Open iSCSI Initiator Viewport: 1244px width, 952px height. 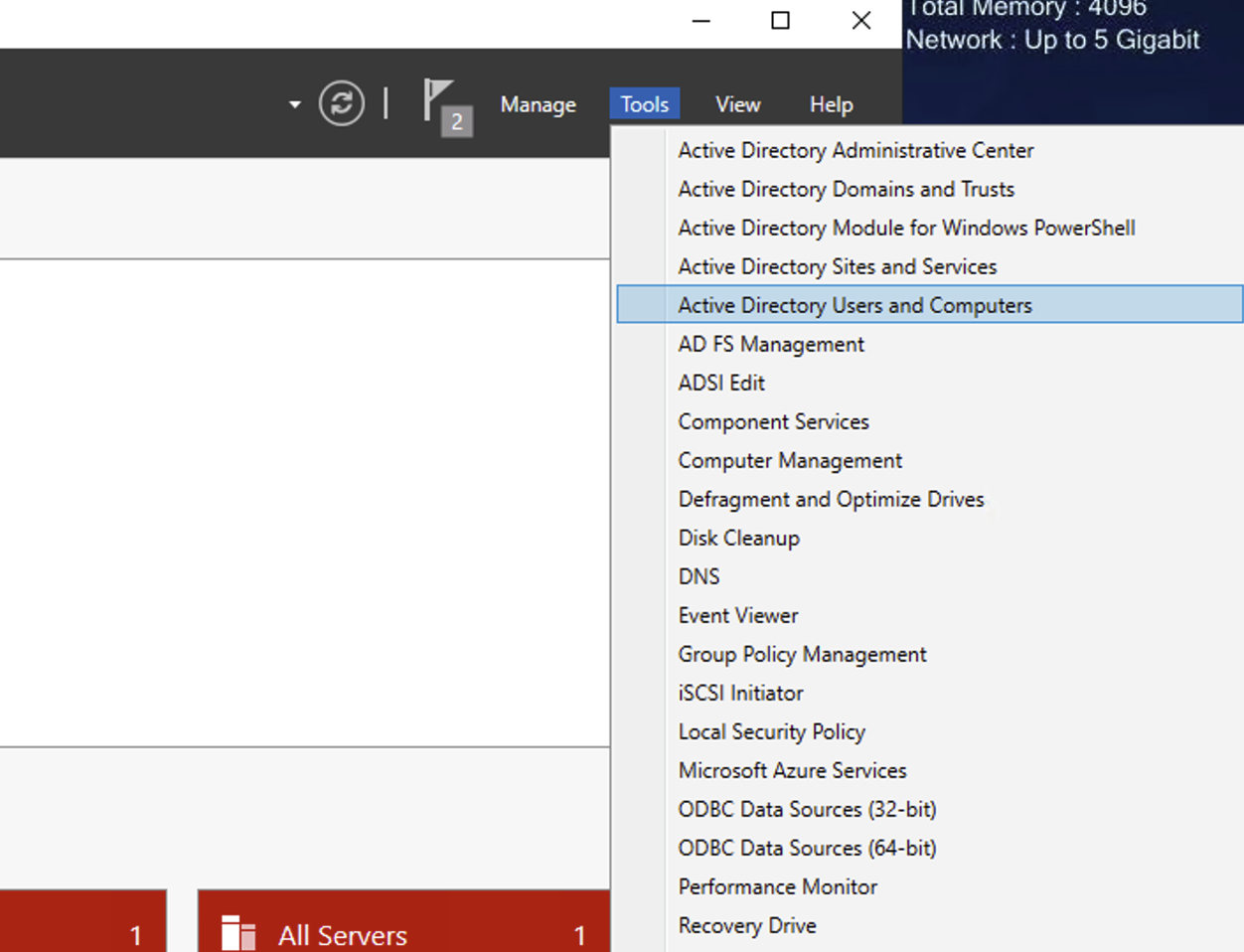930,693
